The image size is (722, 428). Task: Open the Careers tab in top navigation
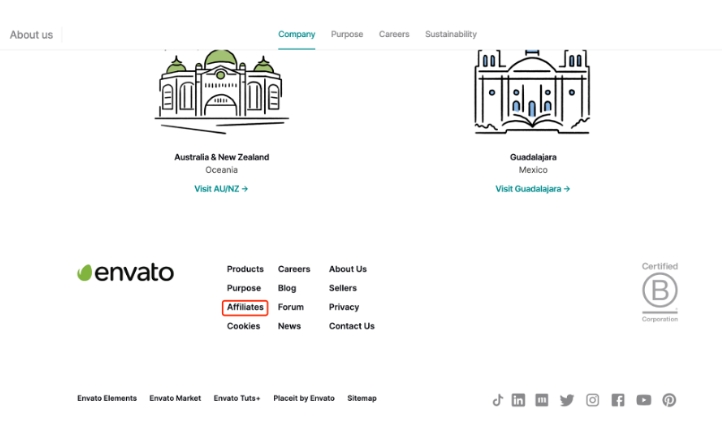click(394, 34)
